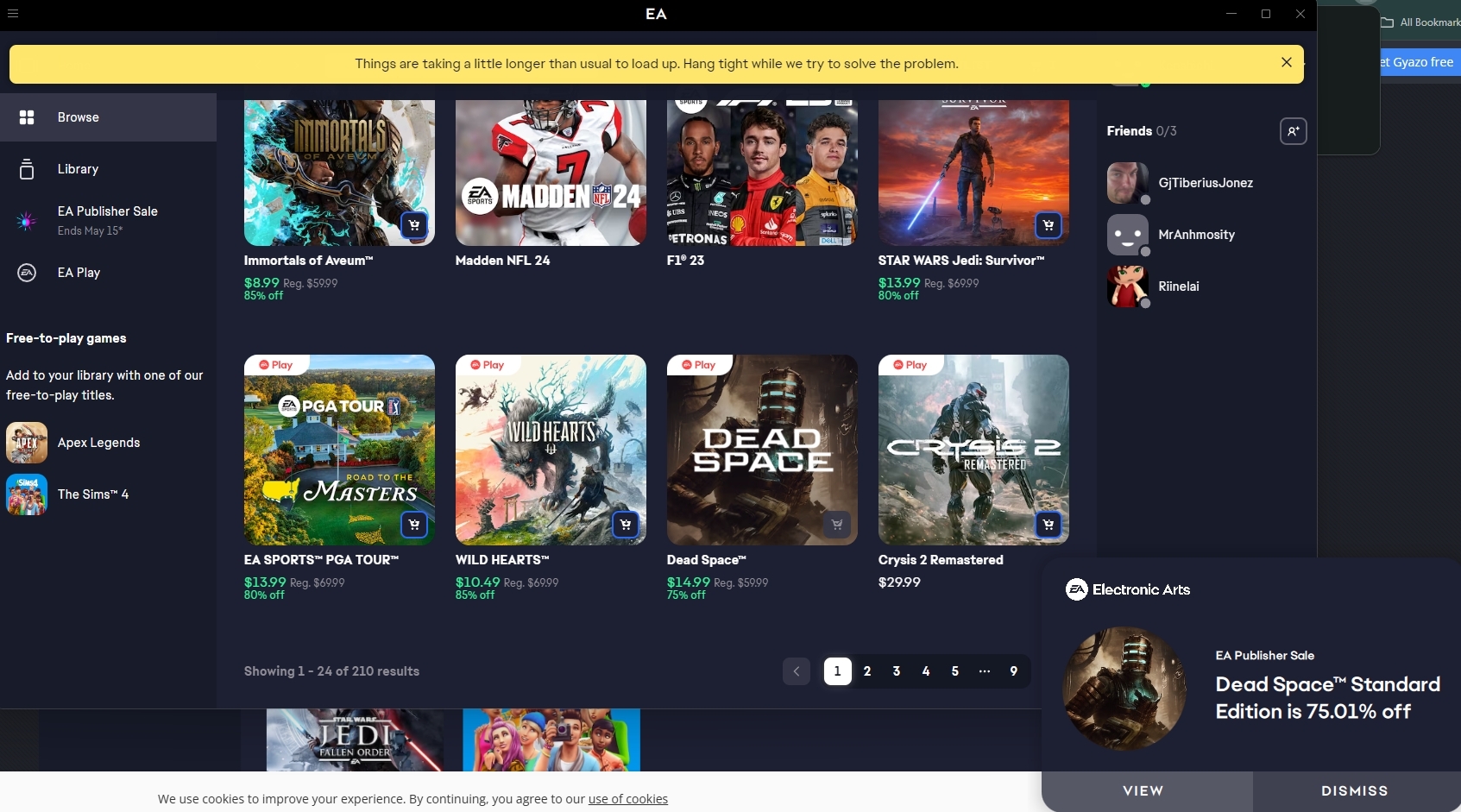Click MrAnhmosity avatar
This screenshot has width=1461, height=812.
(x=1128, y=235)
